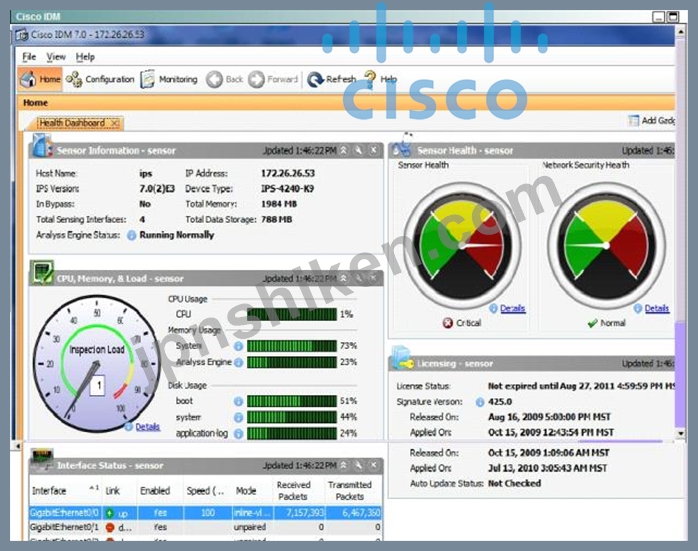Image resolution: width=698 pixels, height=551 pixels.
Task: Refresh the dashboard data
Action: point(332,79)
